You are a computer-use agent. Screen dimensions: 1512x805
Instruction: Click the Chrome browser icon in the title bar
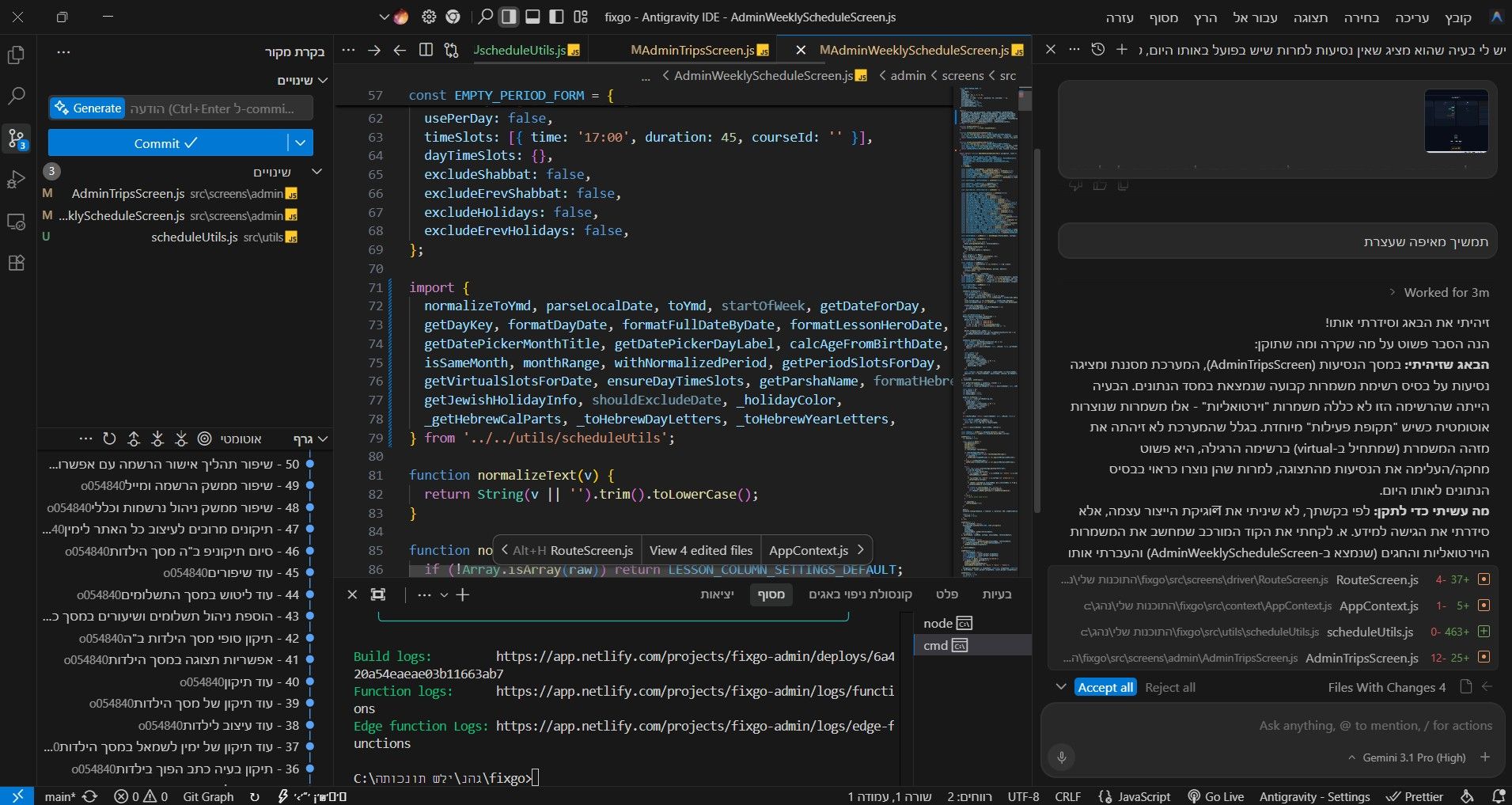point(453,17)
